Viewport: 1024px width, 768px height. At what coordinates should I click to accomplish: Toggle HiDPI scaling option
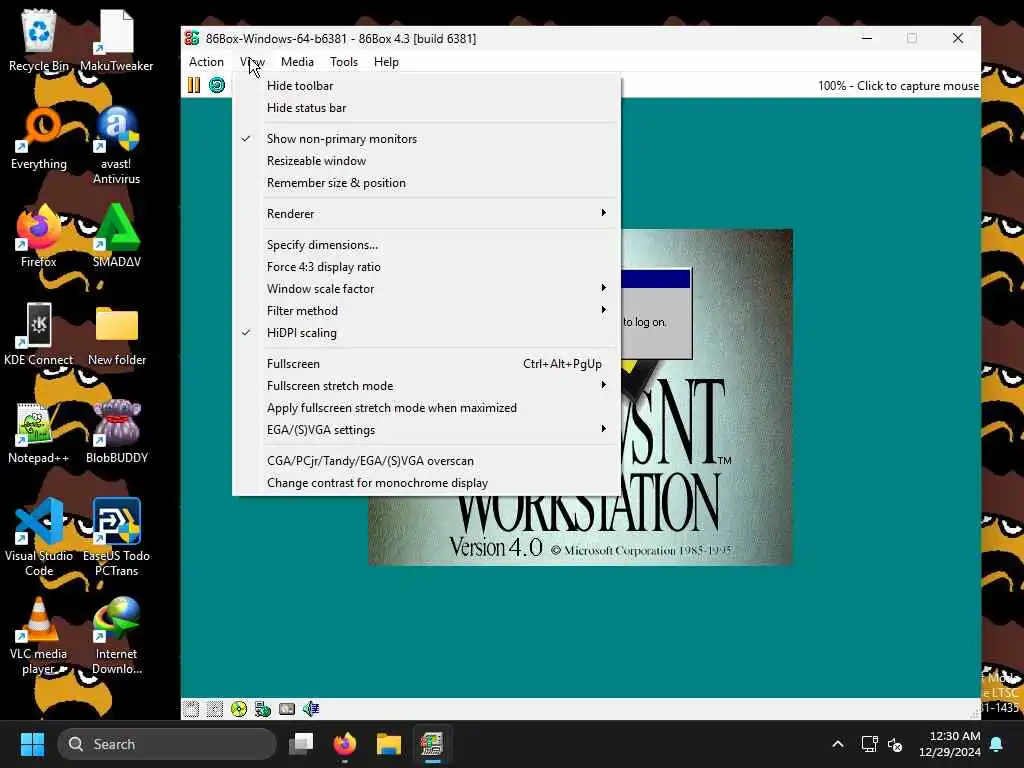click(x=426, y=332)
